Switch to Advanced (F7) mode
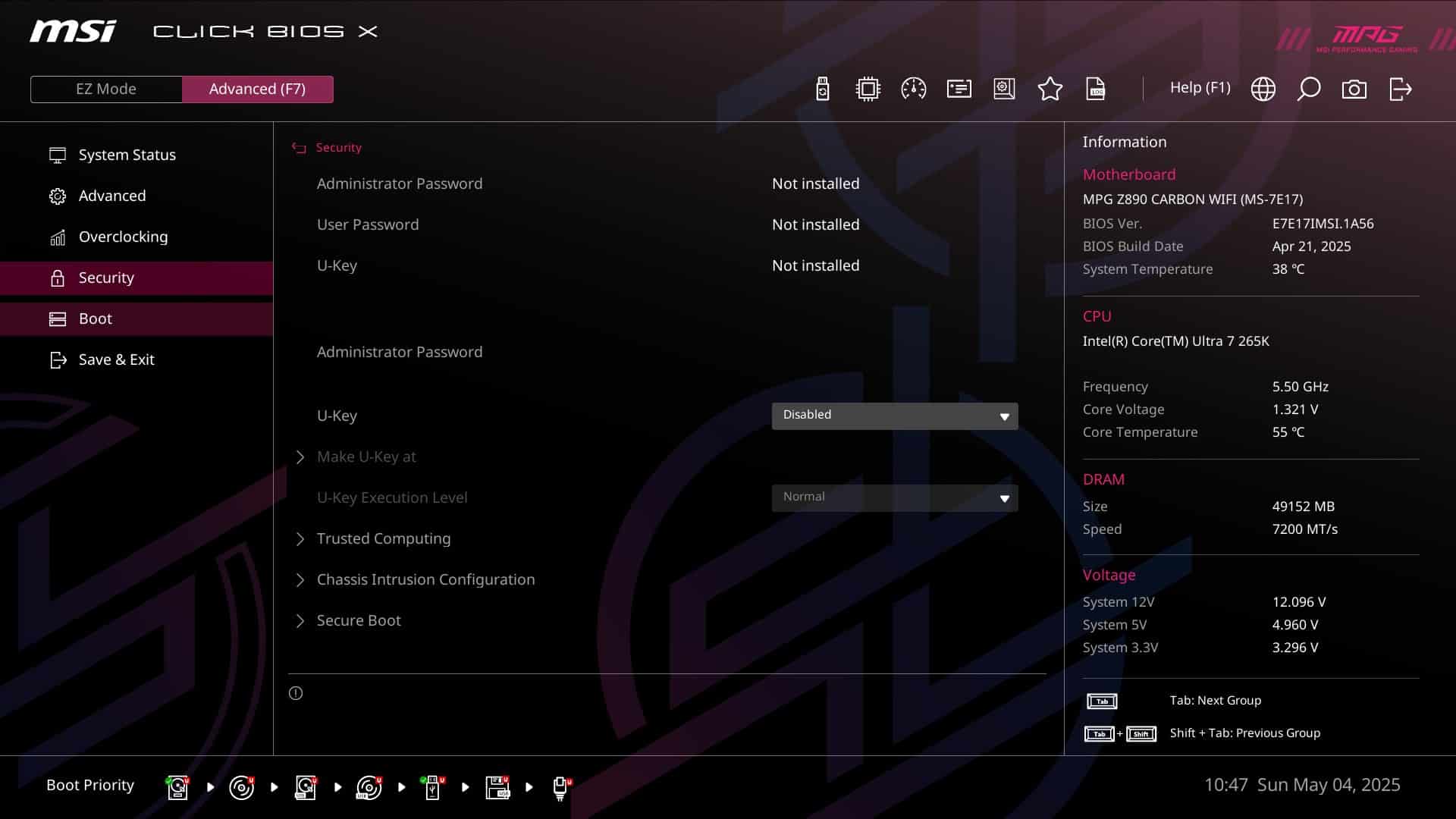 tap(257, 89)
